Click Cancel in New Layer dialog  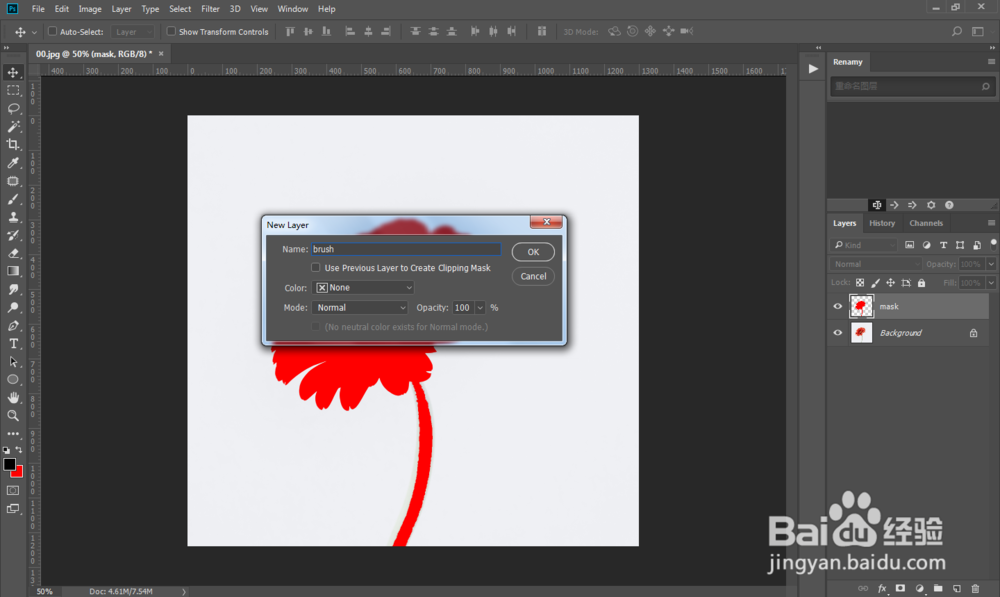(x=533, y=276)
